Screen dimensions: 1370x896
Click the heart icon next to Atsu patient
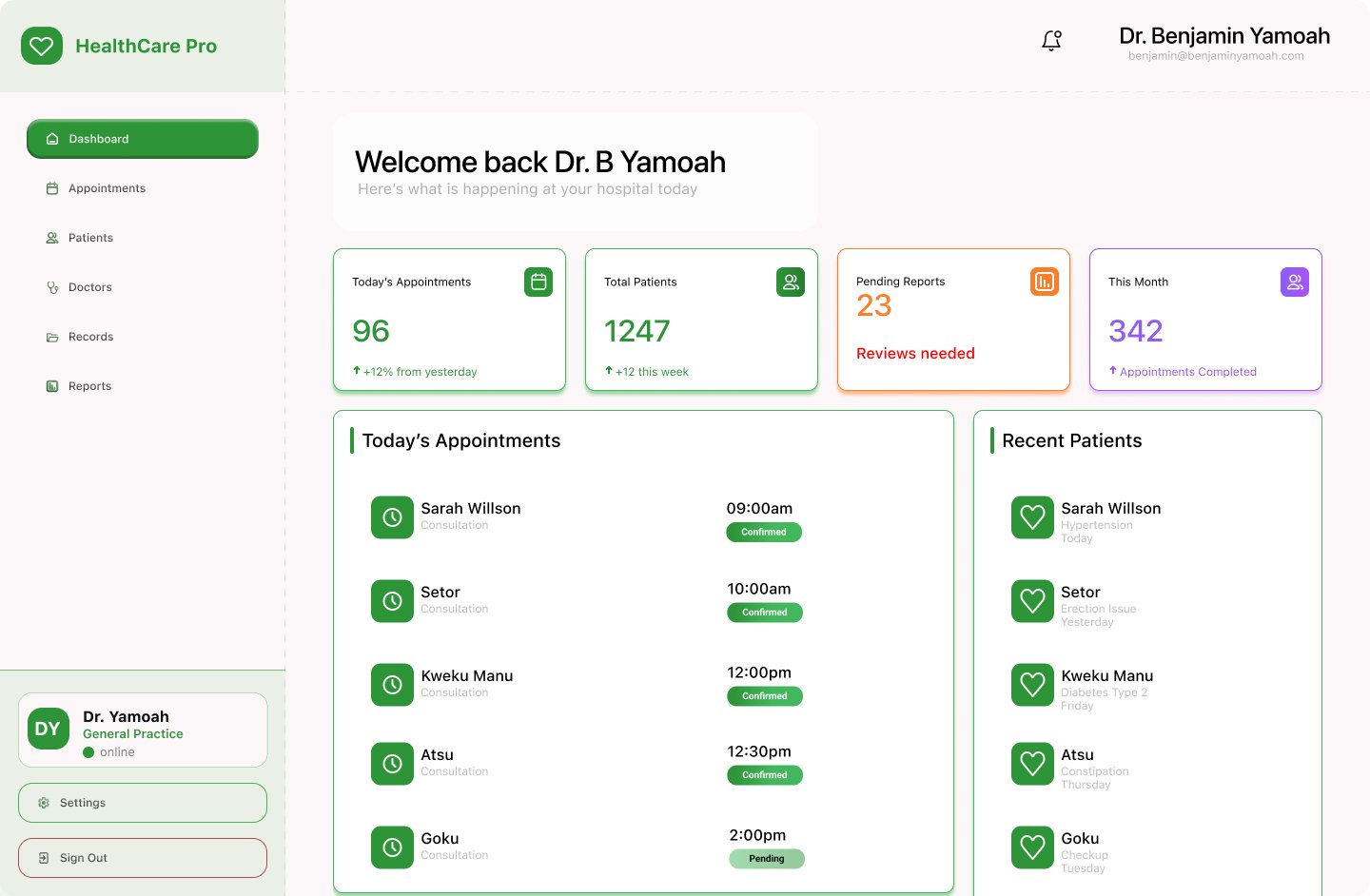(1032, 764)
